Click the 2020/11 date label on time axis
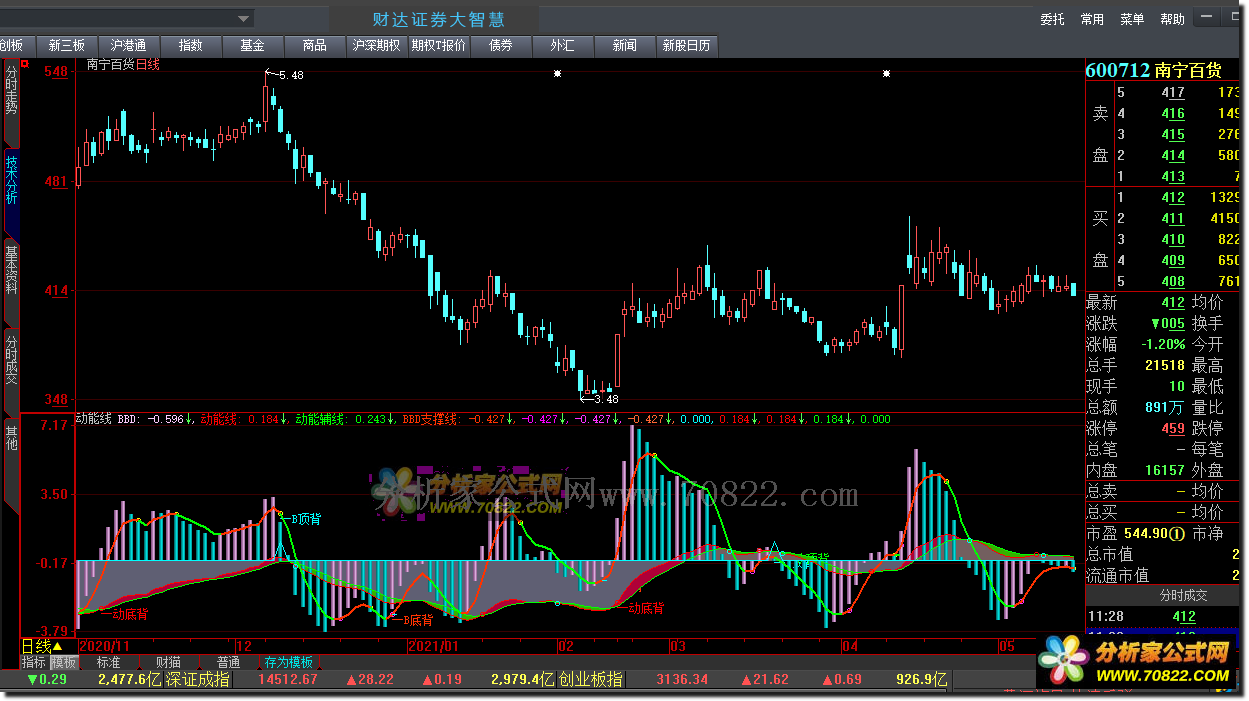The image size is (1249, 701). pyautogui.click(x=104, y=646)
